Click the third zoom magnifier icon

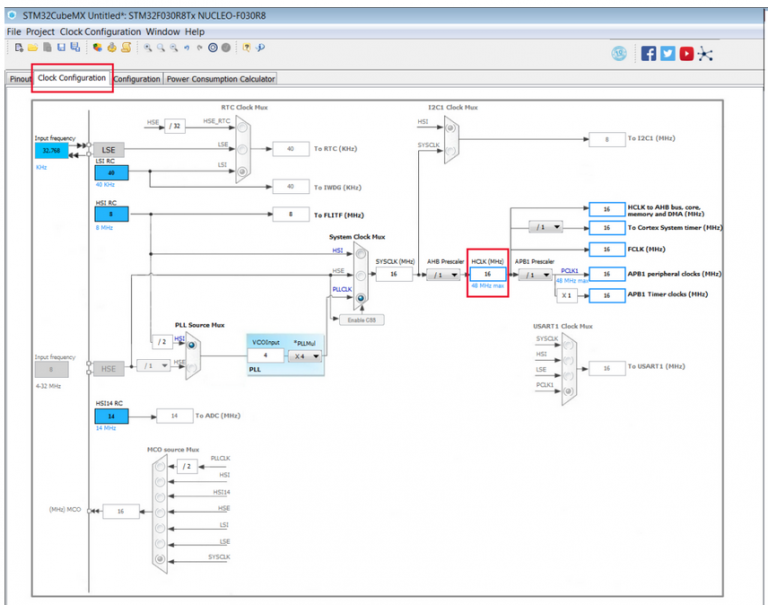(174, 48)
